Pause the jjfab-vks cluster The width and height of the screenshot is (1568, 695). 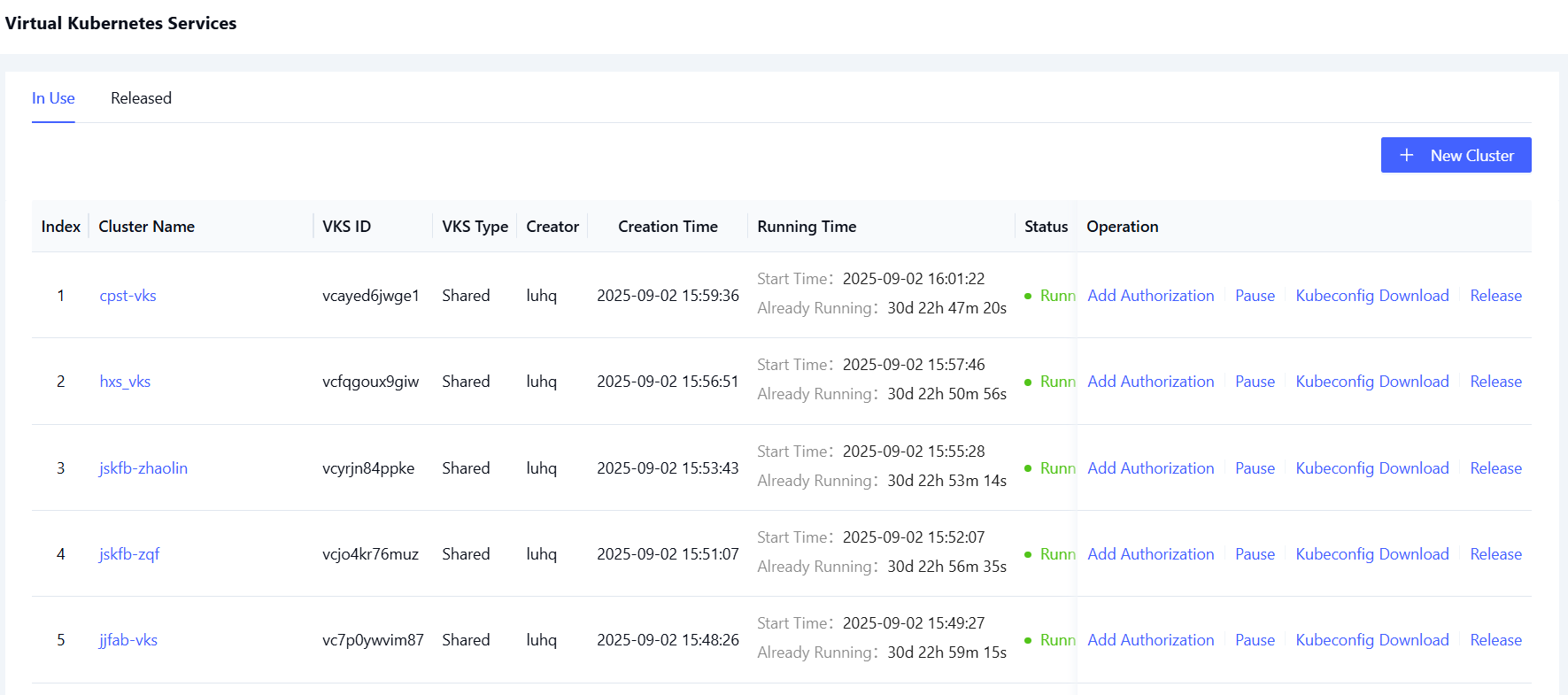pyautogui.click(x=1255, y=640)
